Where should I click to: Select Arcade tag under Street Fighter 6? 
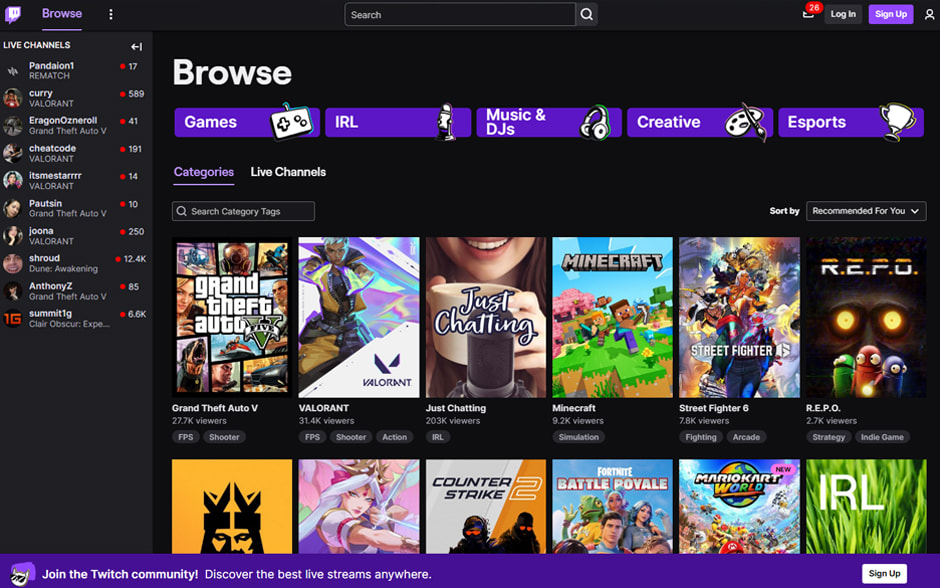(x=746, y=437)
